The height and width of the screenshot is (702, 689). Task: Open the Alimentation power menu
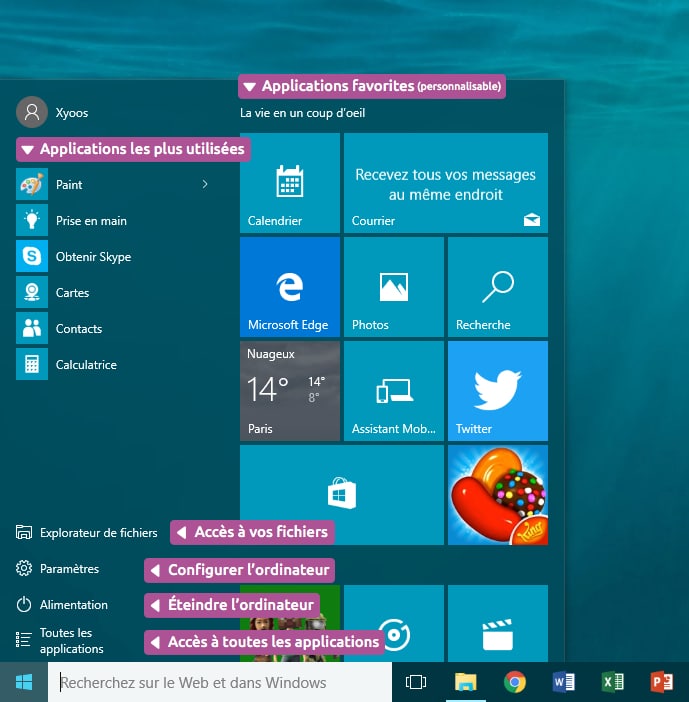click(62, 604)
